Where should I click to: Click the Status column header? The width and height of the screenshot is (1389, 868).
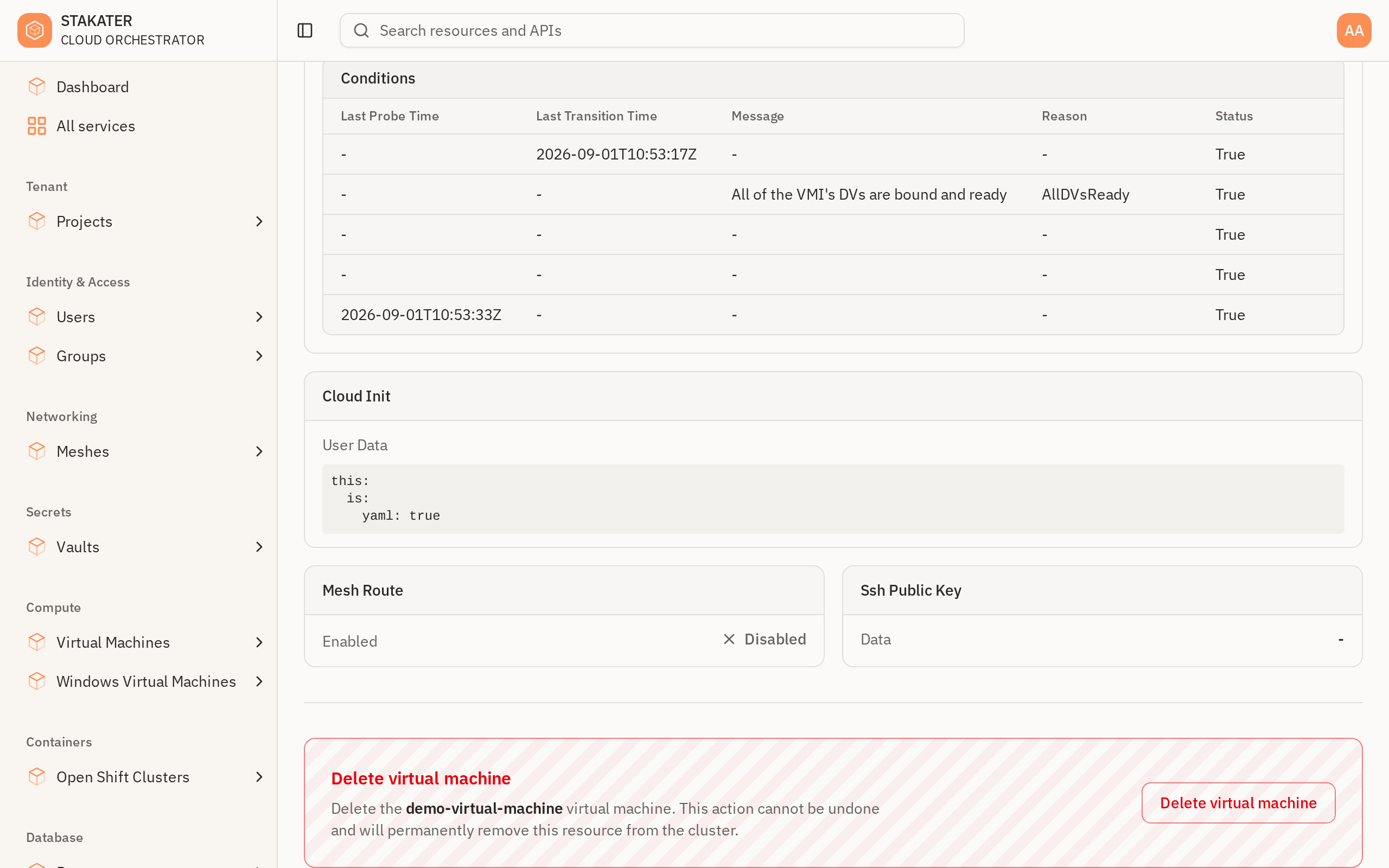pyautogui.click(x=1233, y=116)
